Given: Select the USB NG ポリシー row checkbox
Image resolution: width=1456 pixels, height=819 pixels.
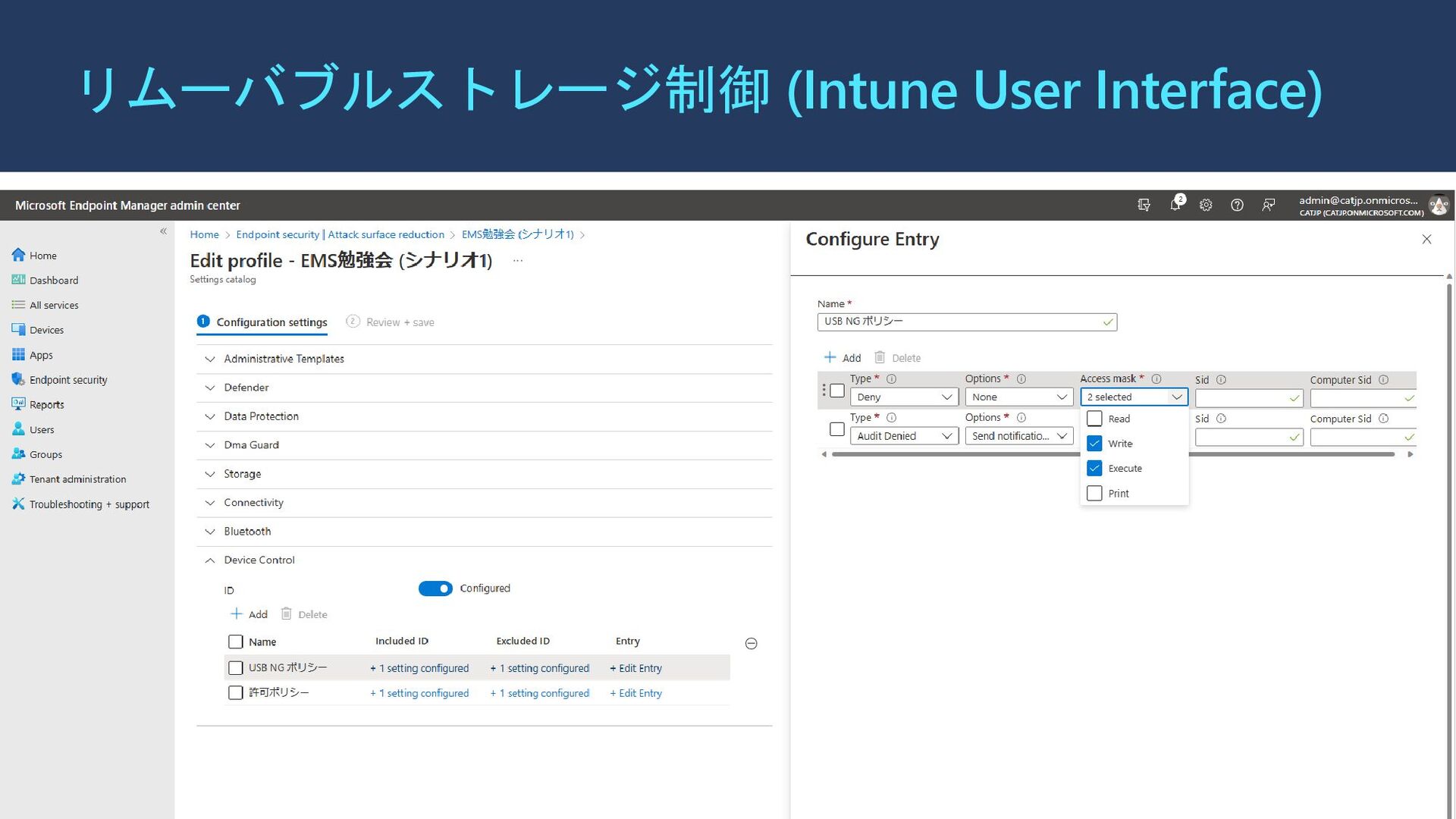Looking at the screenshot, I should coord(236,668).
